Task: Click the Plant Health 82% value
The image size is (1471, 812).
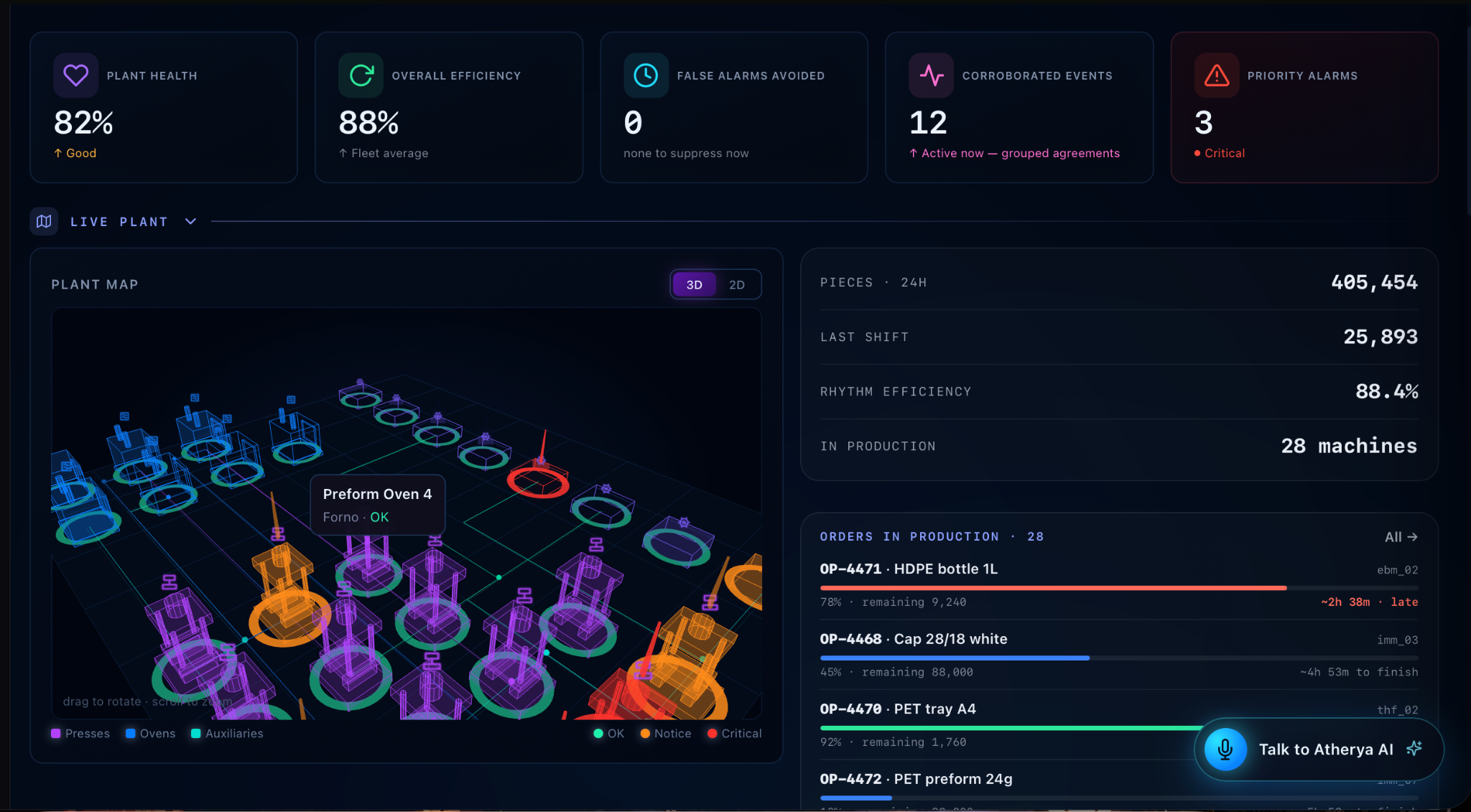Action: coord(83,123)
